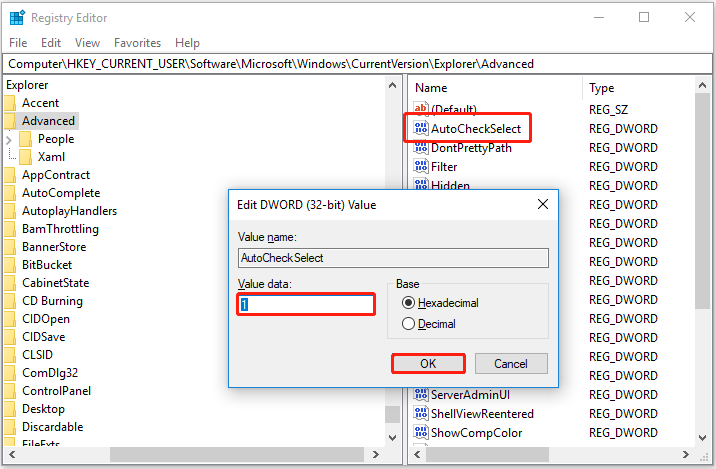Image resolution: width=716 pixels, height=469 pixels.
Task: Click the DontPrettyPath DWORD icon
Action: (421, 148)
